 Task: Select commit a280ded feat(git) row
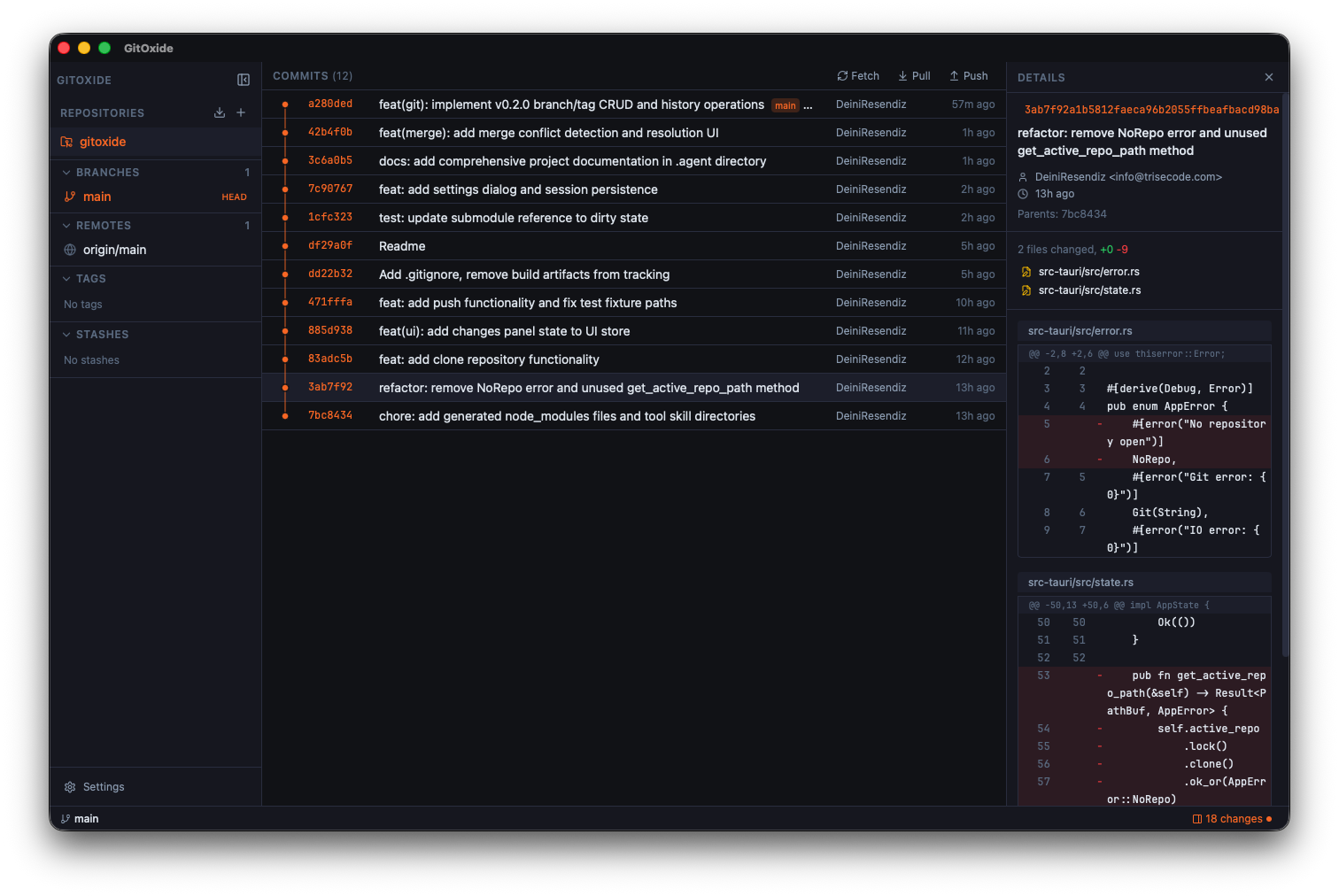click(x=634, y=104)
